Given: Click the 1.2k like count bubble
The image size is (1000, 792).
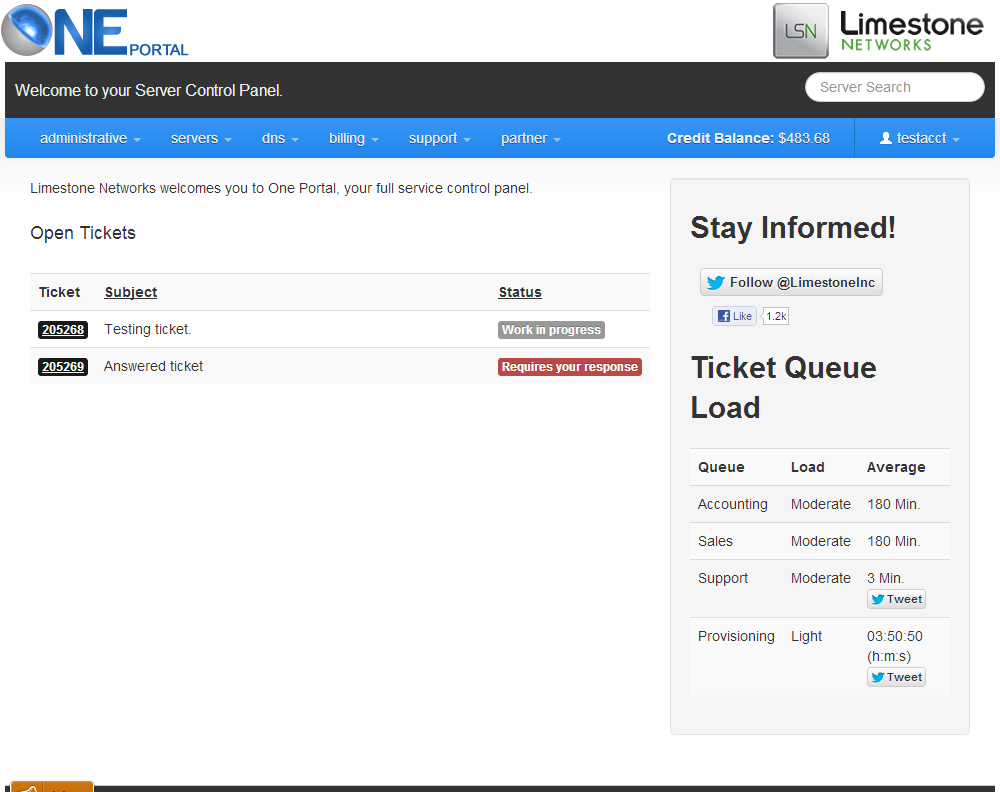Looking at the screenshot, I should tap(776, 316).
